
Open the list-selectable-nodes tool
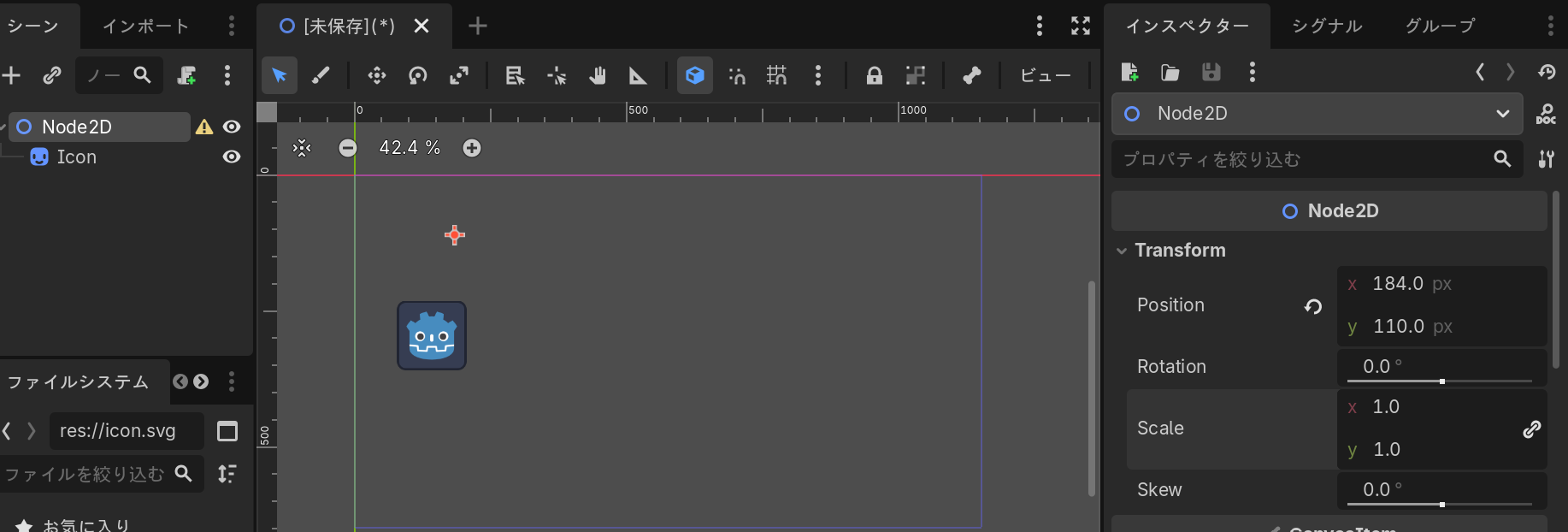[x=516, y=75]
